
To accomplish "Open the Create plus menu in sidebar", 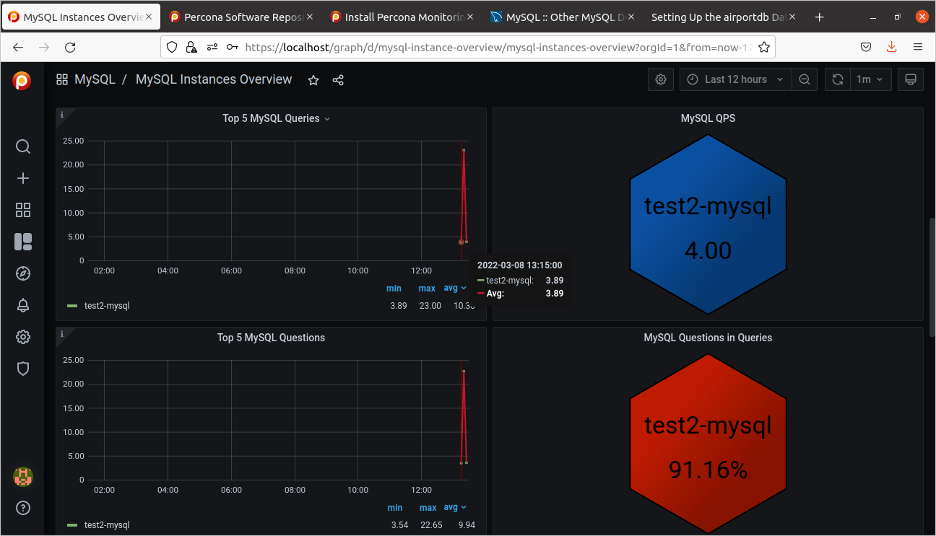I will point(23,178).
